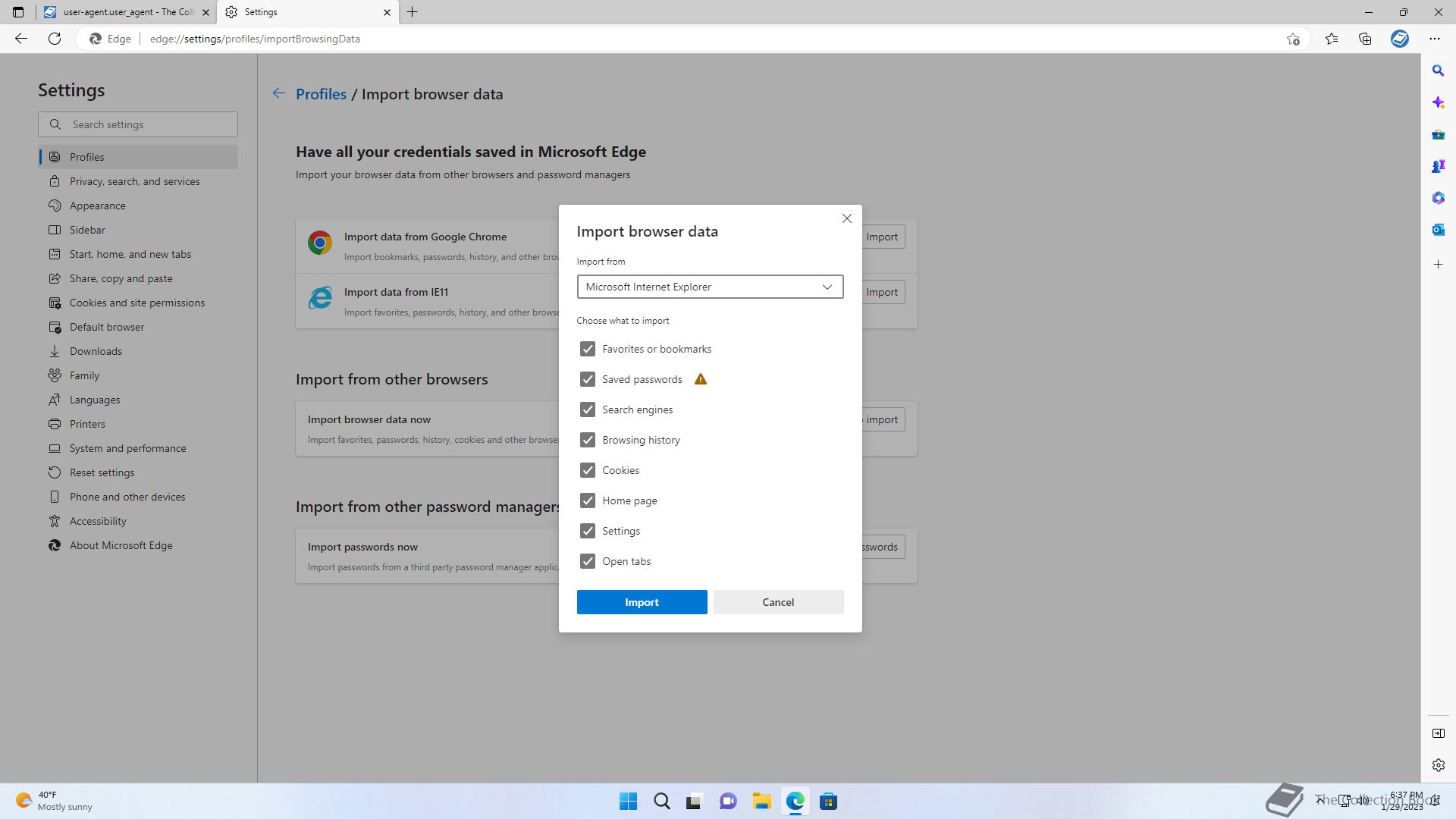Open Share, copy and paste settings
1456x819 pixels.
(138, 278)
